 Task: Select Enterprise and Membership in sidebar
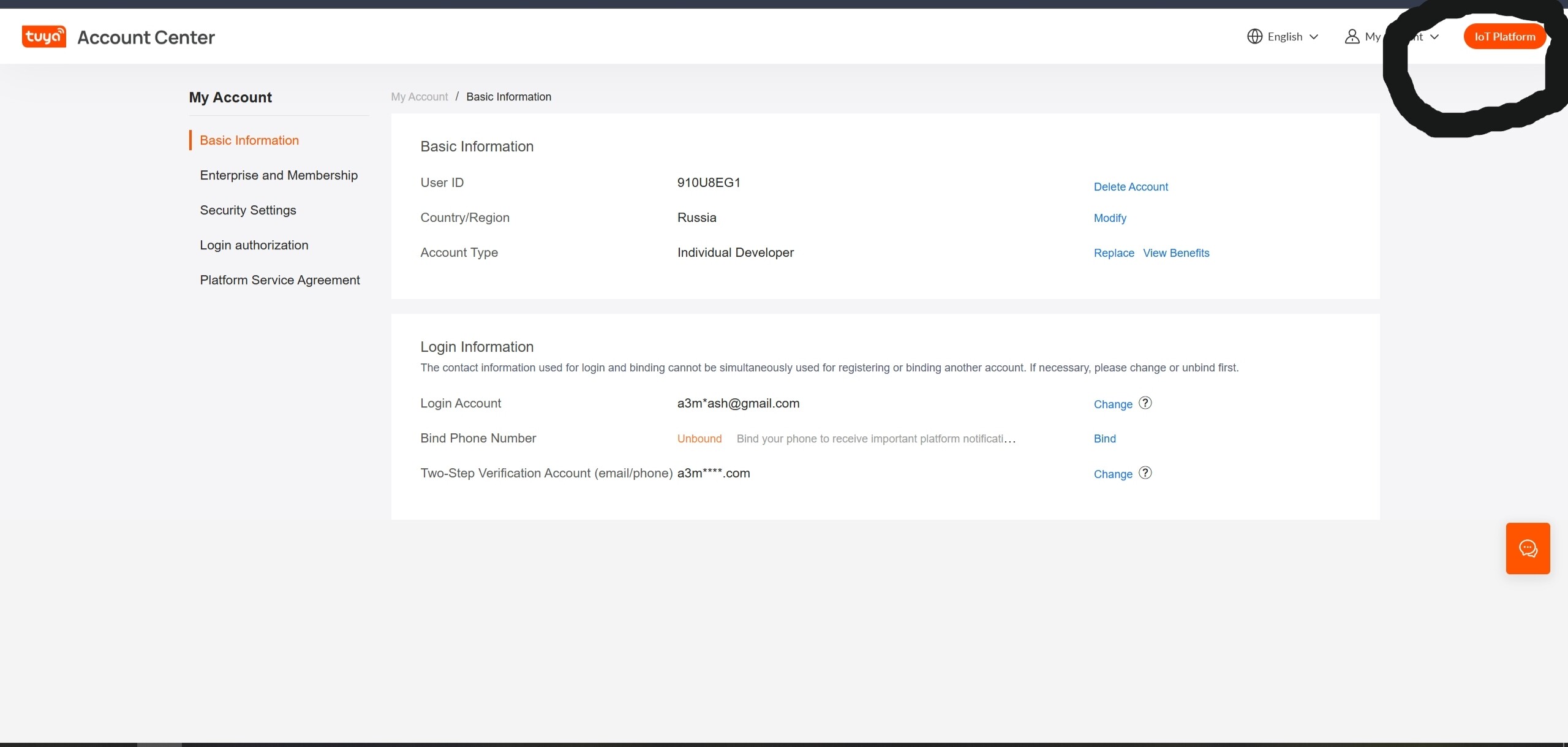[x=279, y=175]
